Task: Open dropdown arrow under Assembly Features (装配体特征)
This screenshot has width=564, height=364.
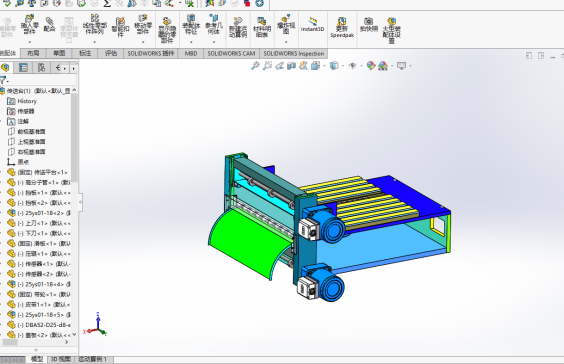Action: pyautogui.click(x=191, y=42)
